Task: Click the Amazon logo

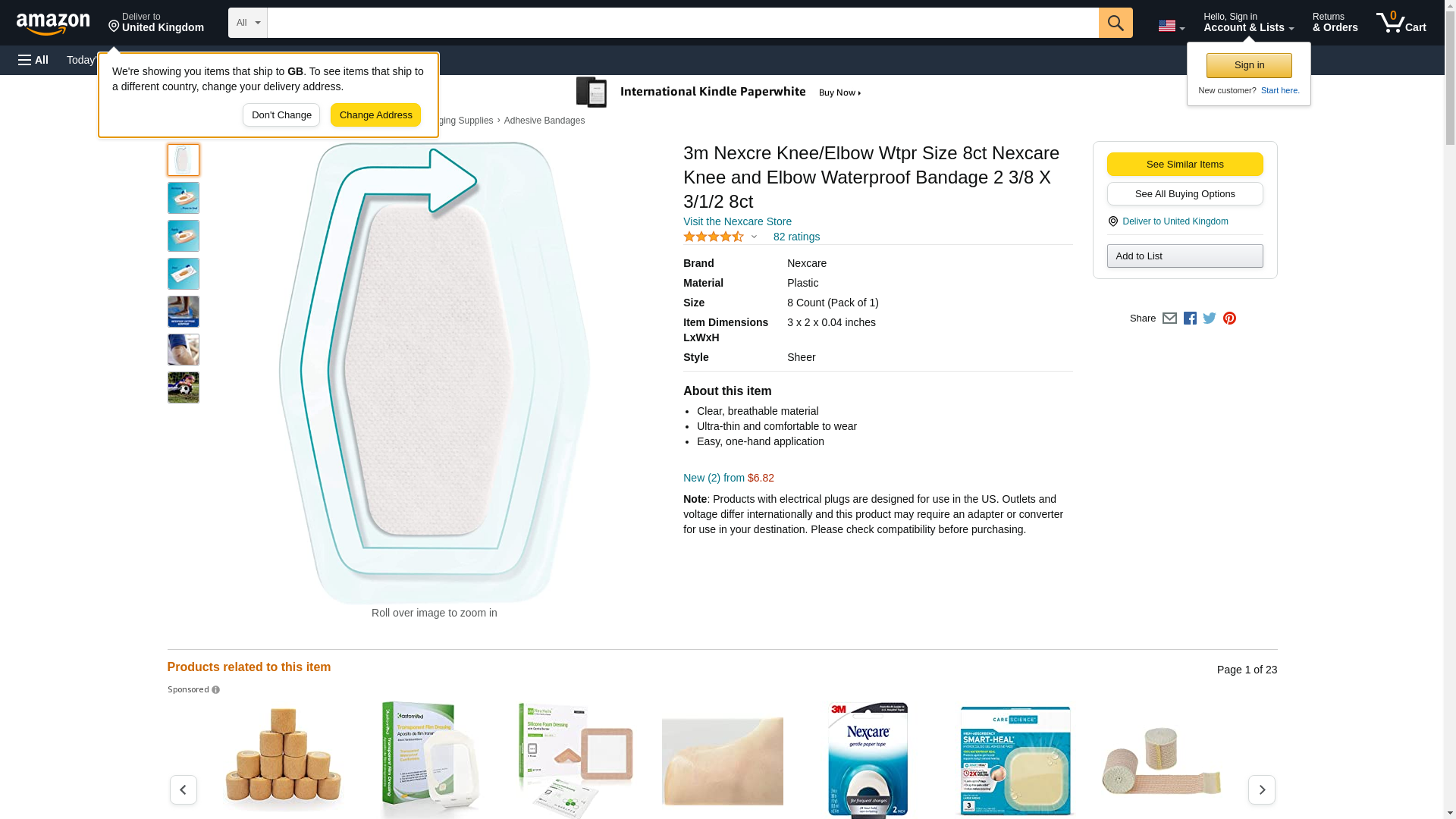Action: coord(53,24)
